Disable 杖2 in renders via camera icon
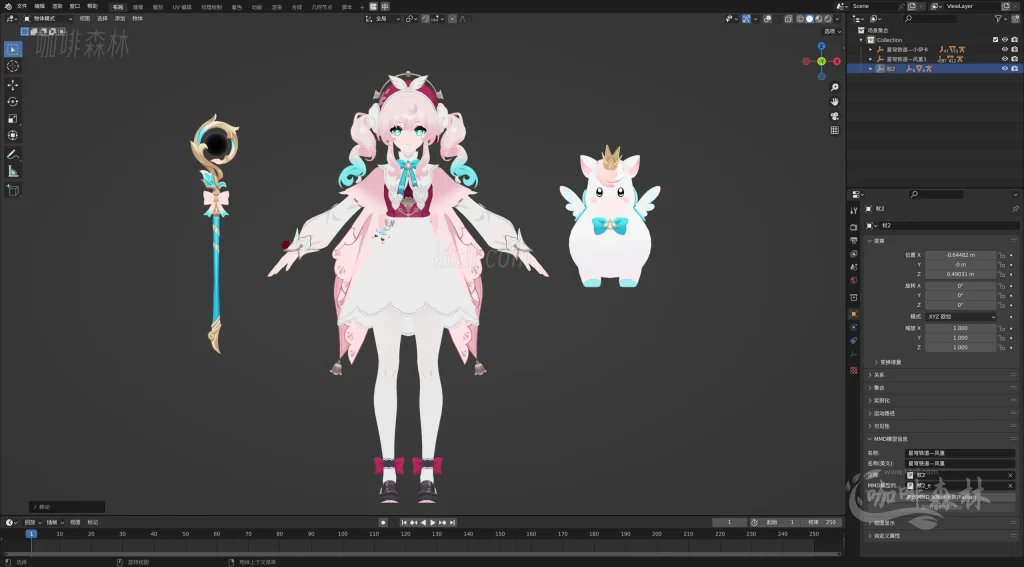Screen dimensions: 1024x567 tap(1015, 69)
